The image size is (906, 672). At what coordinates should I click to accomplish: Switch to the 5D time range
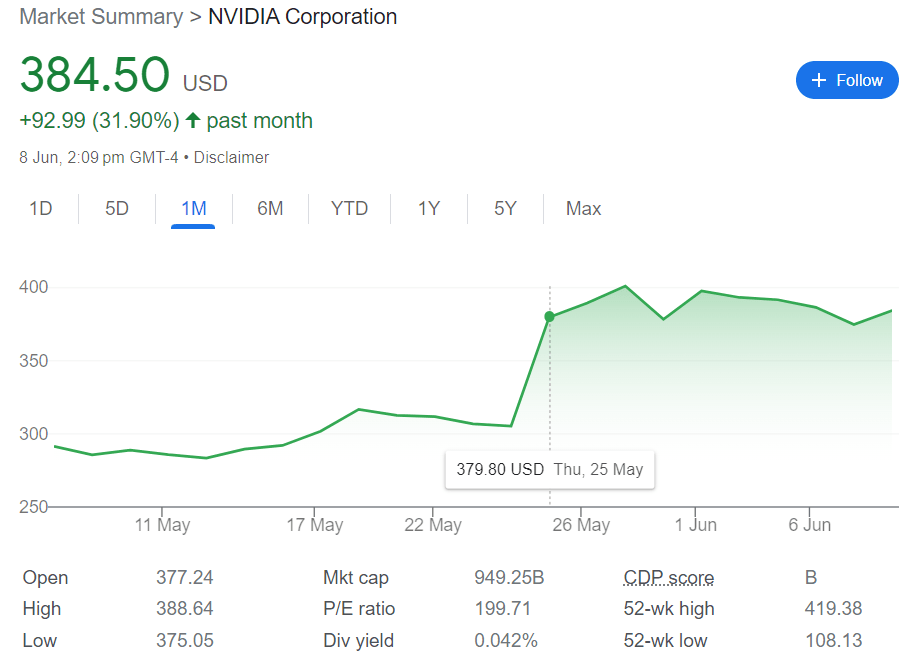coord(117,208)
